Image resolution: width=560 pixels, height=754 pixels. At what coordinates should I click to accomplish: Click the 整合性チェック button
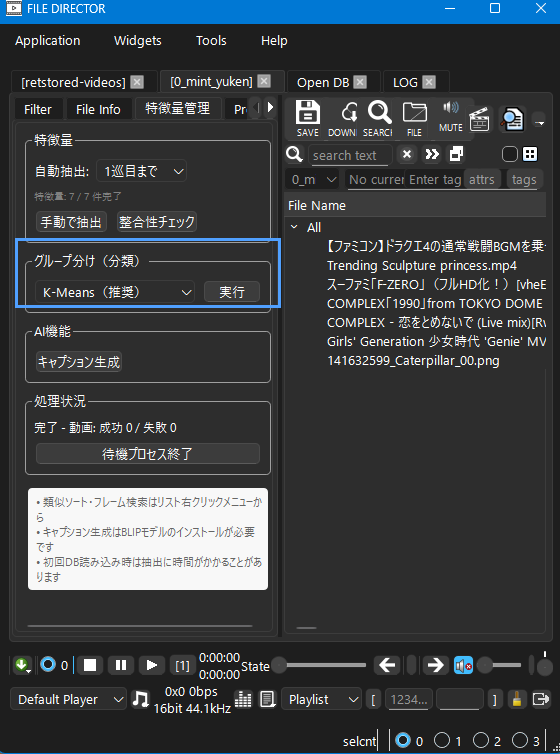click(157, 222)
